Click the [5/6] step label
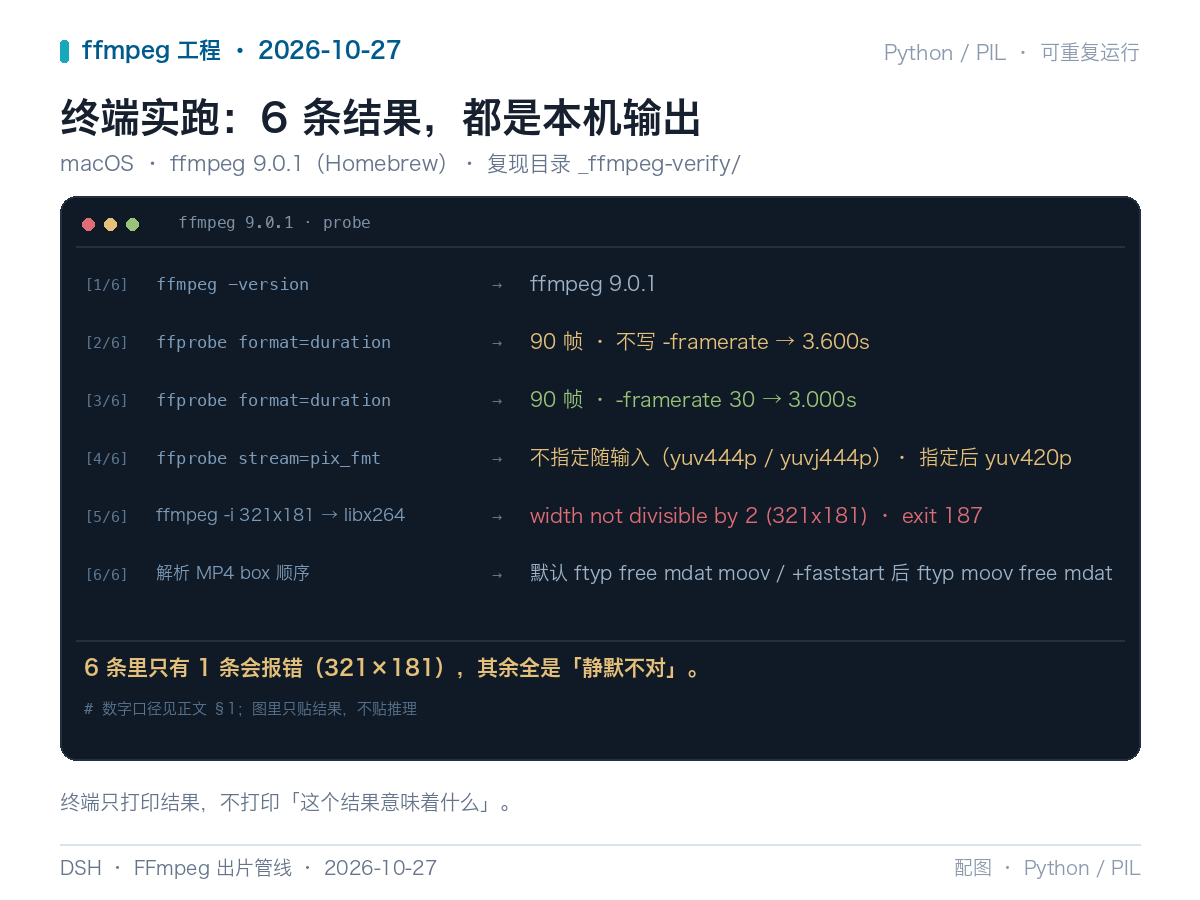Viewport: 1200px width, 900px height. [106, 517]
